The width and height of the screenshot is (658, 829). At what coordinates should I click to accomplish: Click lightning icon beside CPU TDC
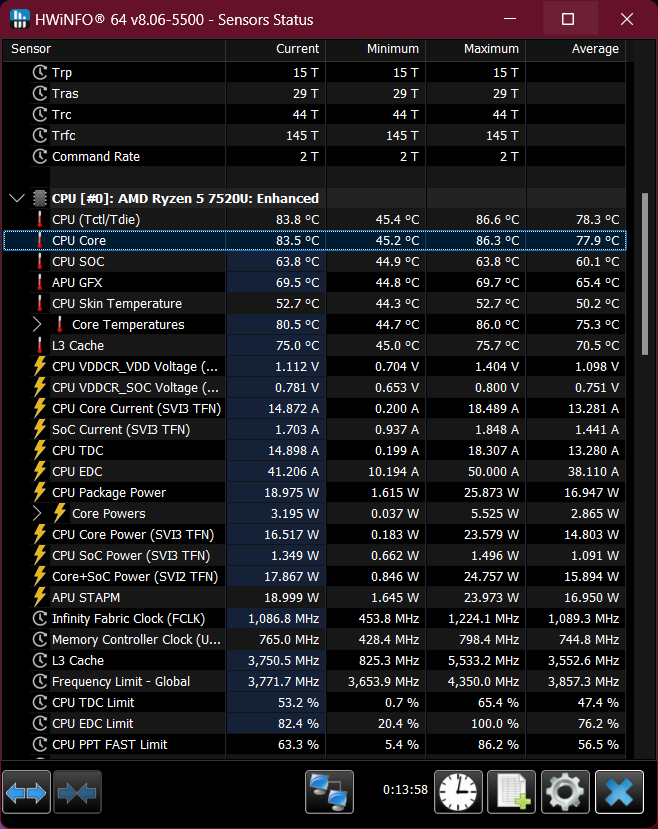pos(40,450)
